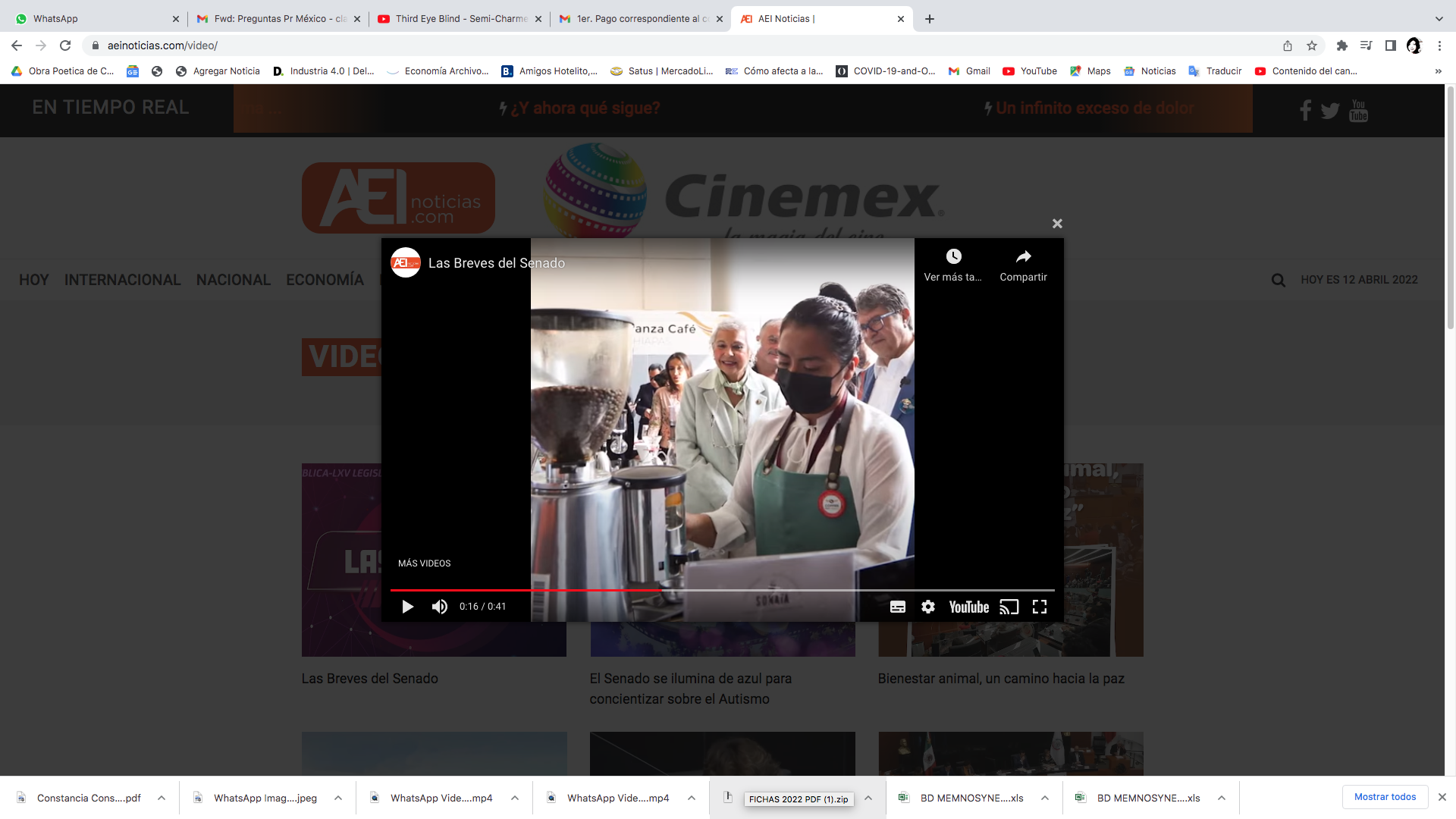
Task: Click AEI noticias.com logo
Action: [x=398, y=198]
